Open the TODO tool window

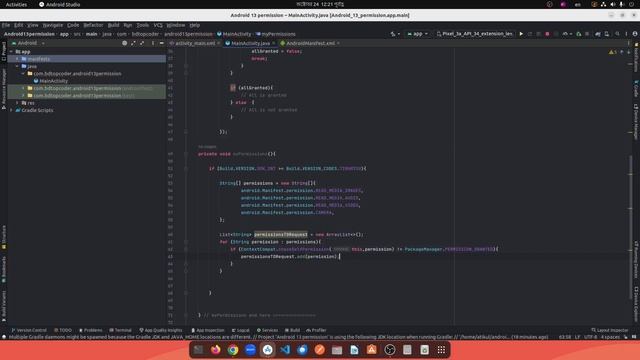(x=63, y=330)
